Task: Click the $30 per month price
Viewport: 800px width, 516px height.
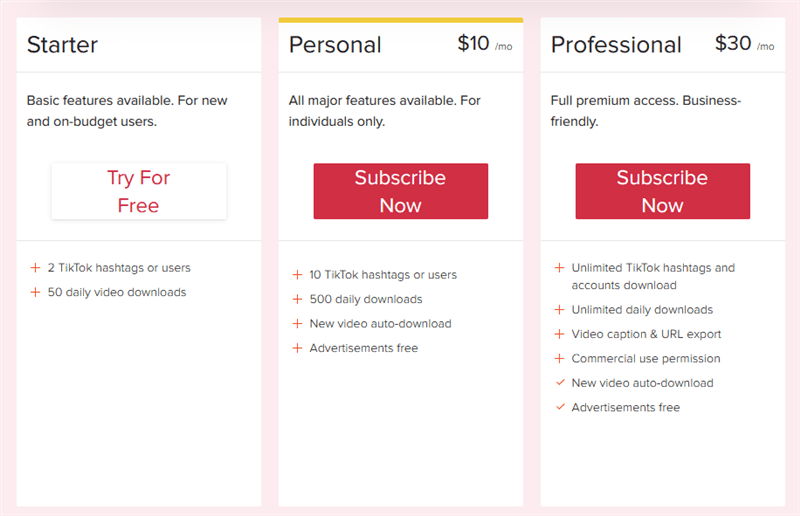Action: (744, 44)
